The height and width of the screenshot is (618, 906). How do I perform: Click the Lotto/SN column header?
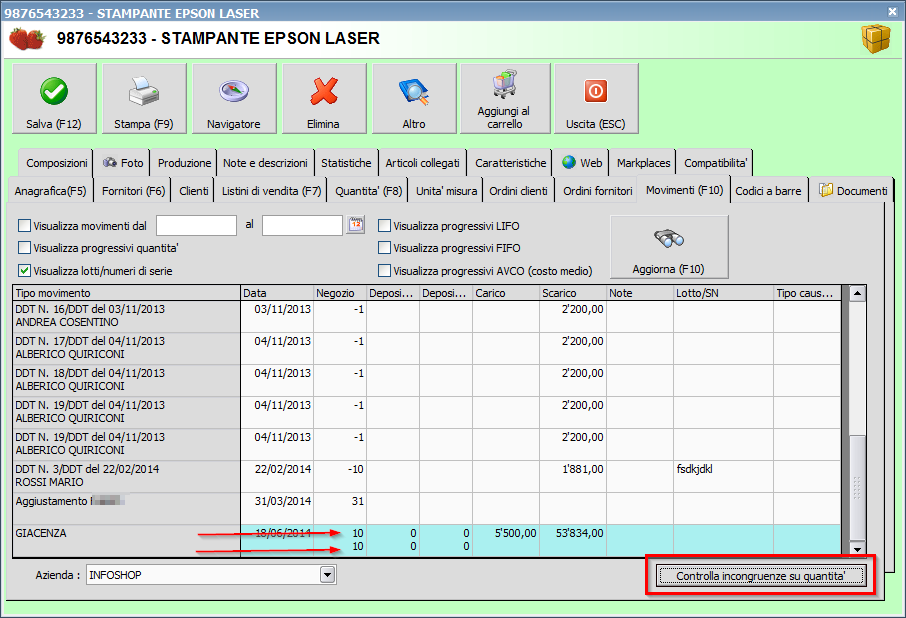click(x=723, y=293)
